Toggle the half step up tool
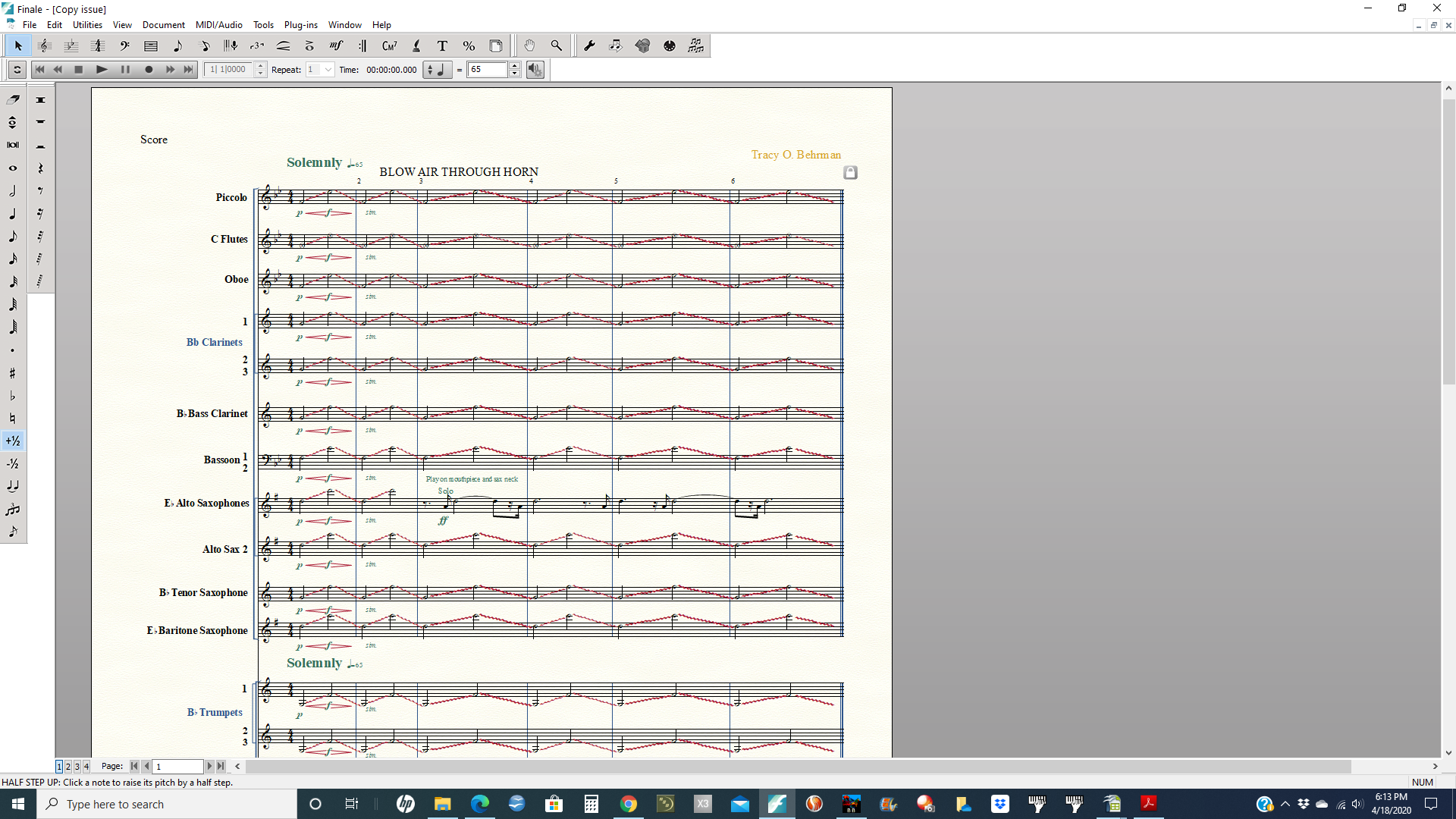 click(x=13, y=441)
